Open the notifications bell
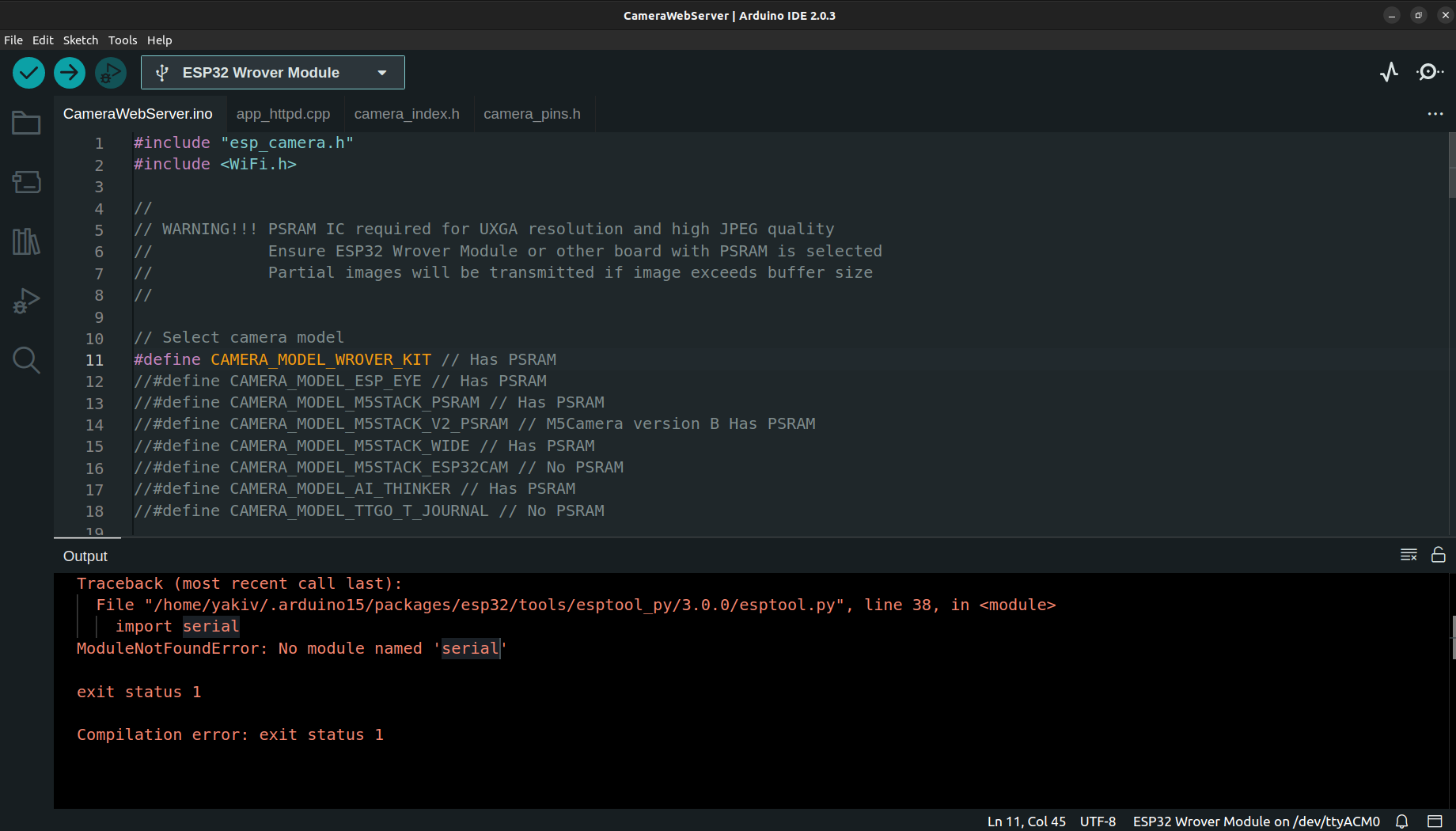Viewport: 1456px width, 831px height. (1401, 822)
